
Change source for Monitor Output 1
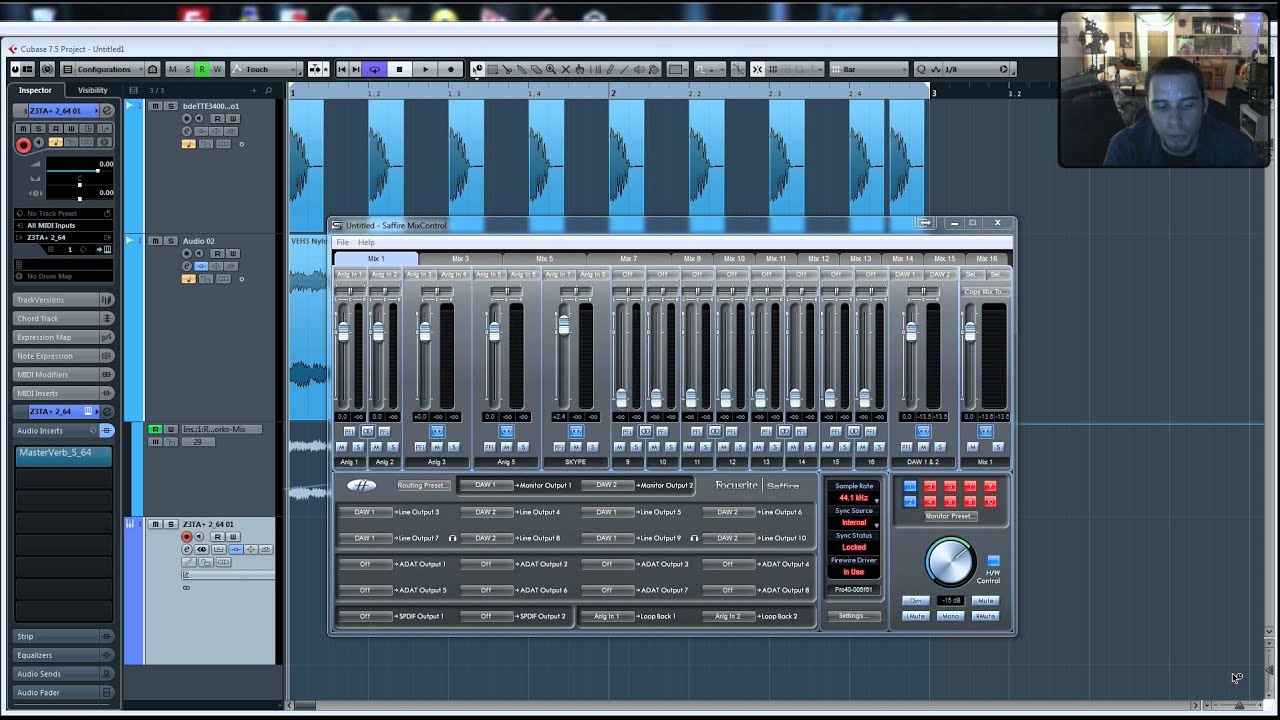tap(485, 485)
